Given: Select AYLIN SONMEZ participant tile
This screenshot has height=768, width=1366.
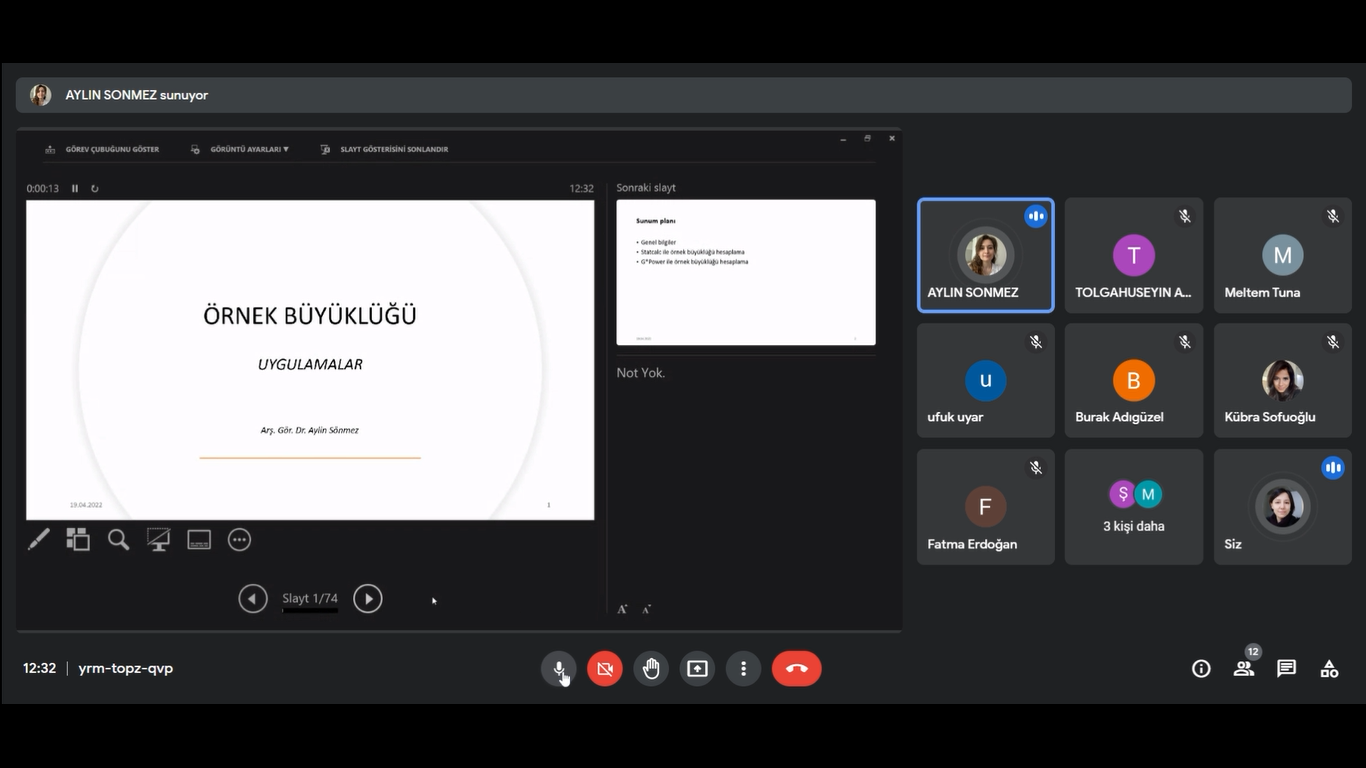Looking at the screenshot, I should [x=985, y=256].
